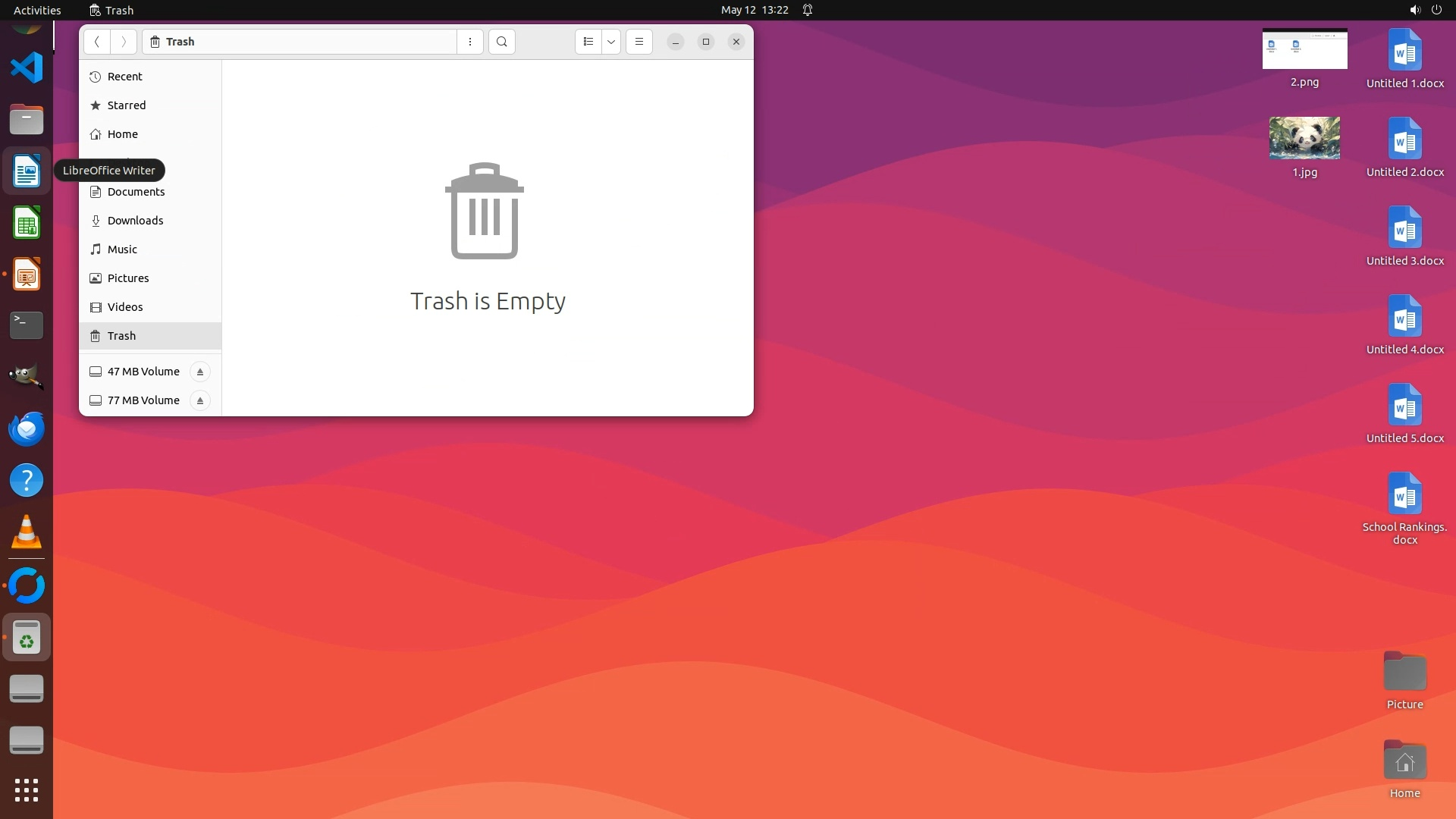Open the notification bell in top bar
Screen dimensions: 1456x819
point(808,10)
